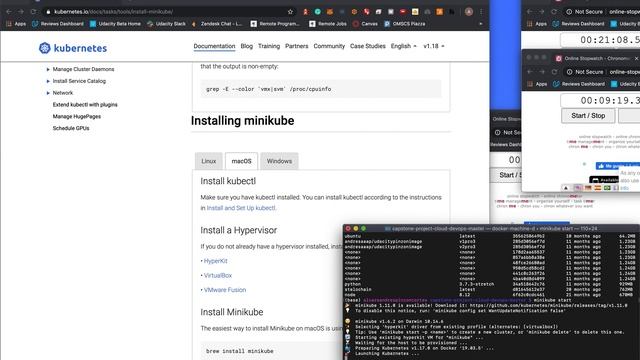The width and height of the screenshot is (640, 360).
Task: Expand Install Service Catalog in sidebar
Action: 48,81
